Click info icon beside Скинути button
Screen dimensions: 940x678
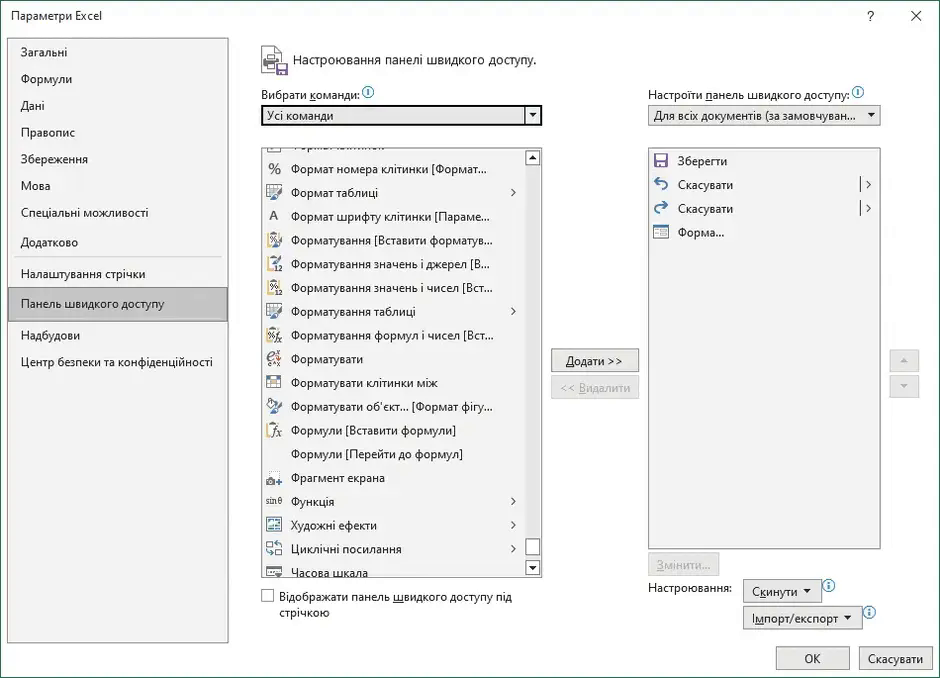point(828,586)
